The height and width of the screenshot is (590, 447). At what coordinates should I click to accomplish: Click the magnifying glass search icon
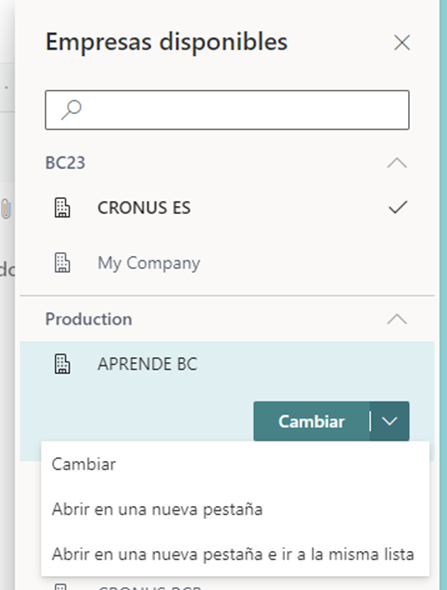coord(71,109)
